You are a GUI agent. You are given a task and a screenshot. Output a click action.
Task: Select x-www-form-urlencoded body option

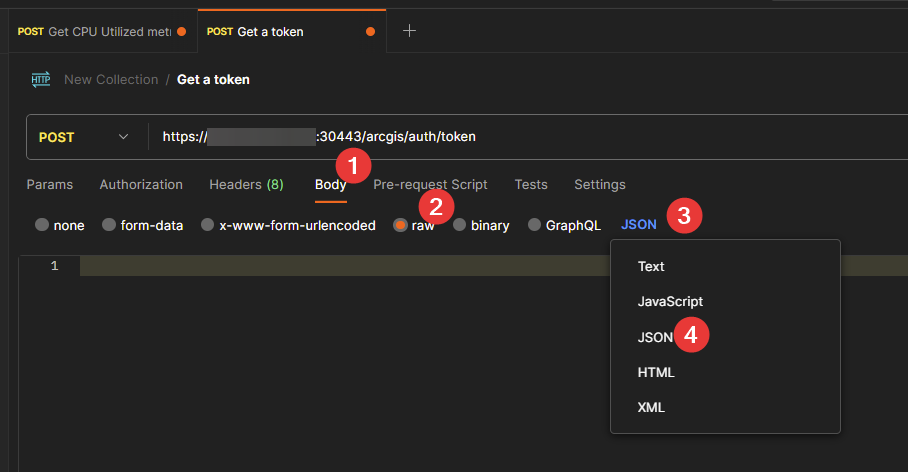[208, 225]
